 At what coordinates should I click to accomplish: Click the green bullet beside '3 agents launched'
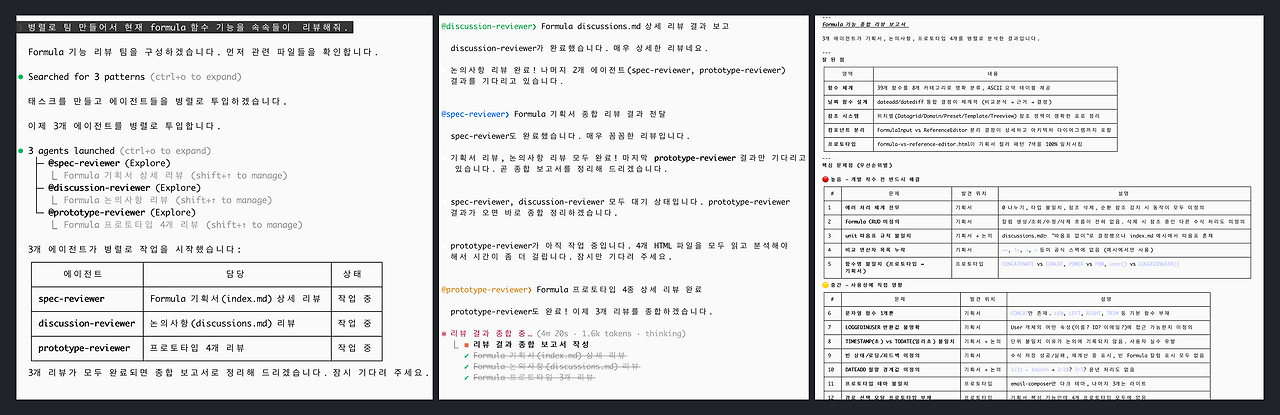point(20,151)
